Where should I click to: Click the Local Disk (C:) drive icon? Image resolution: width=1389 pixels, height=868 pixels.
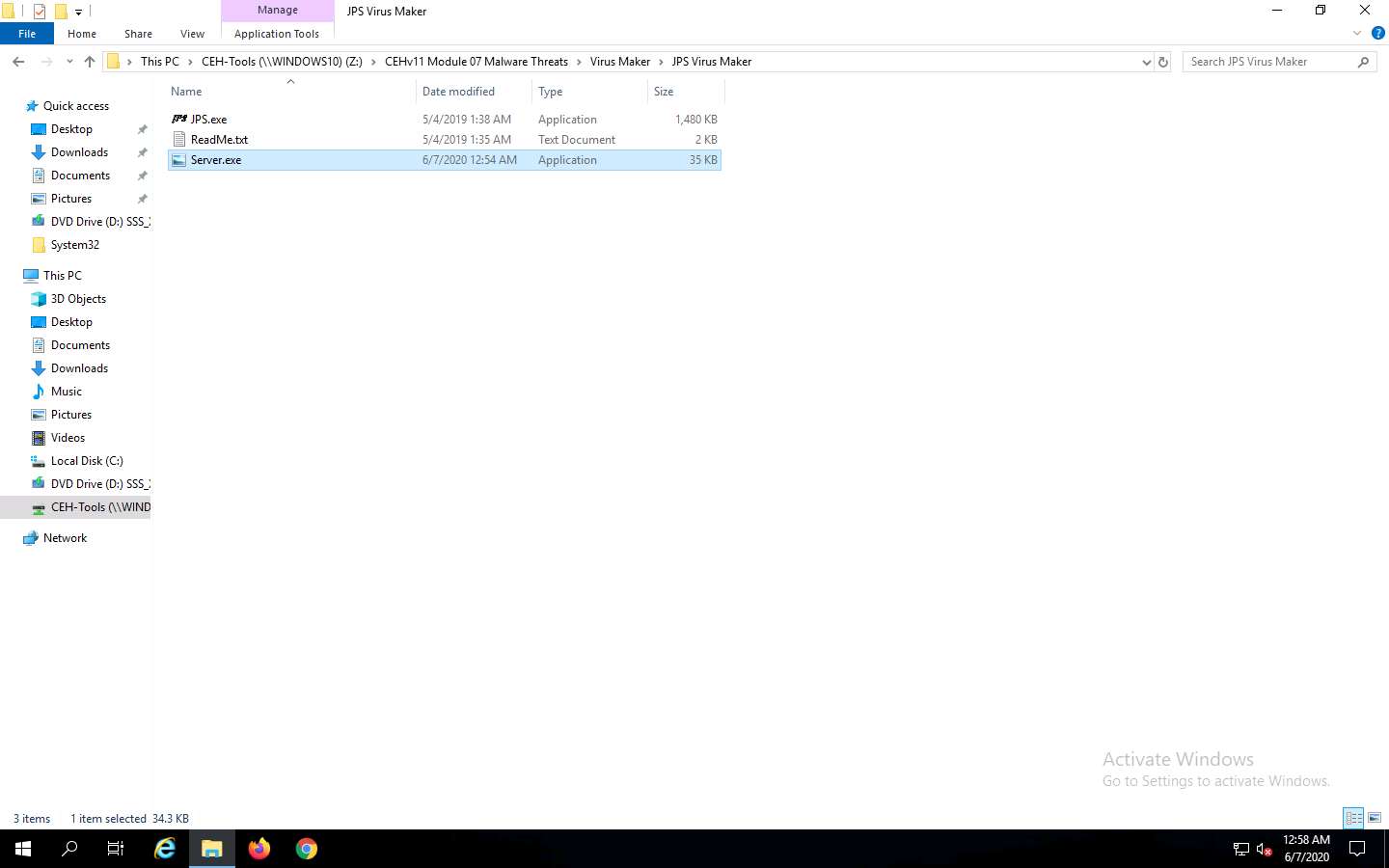pos(39,461)
